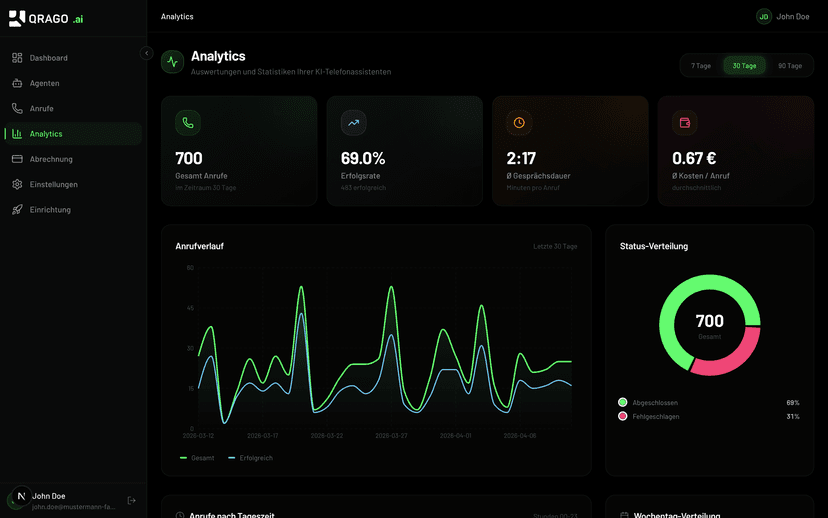Select the 90 Tage time range
The height and width of the screenshot is (518, 828).
tap(790, 66)
